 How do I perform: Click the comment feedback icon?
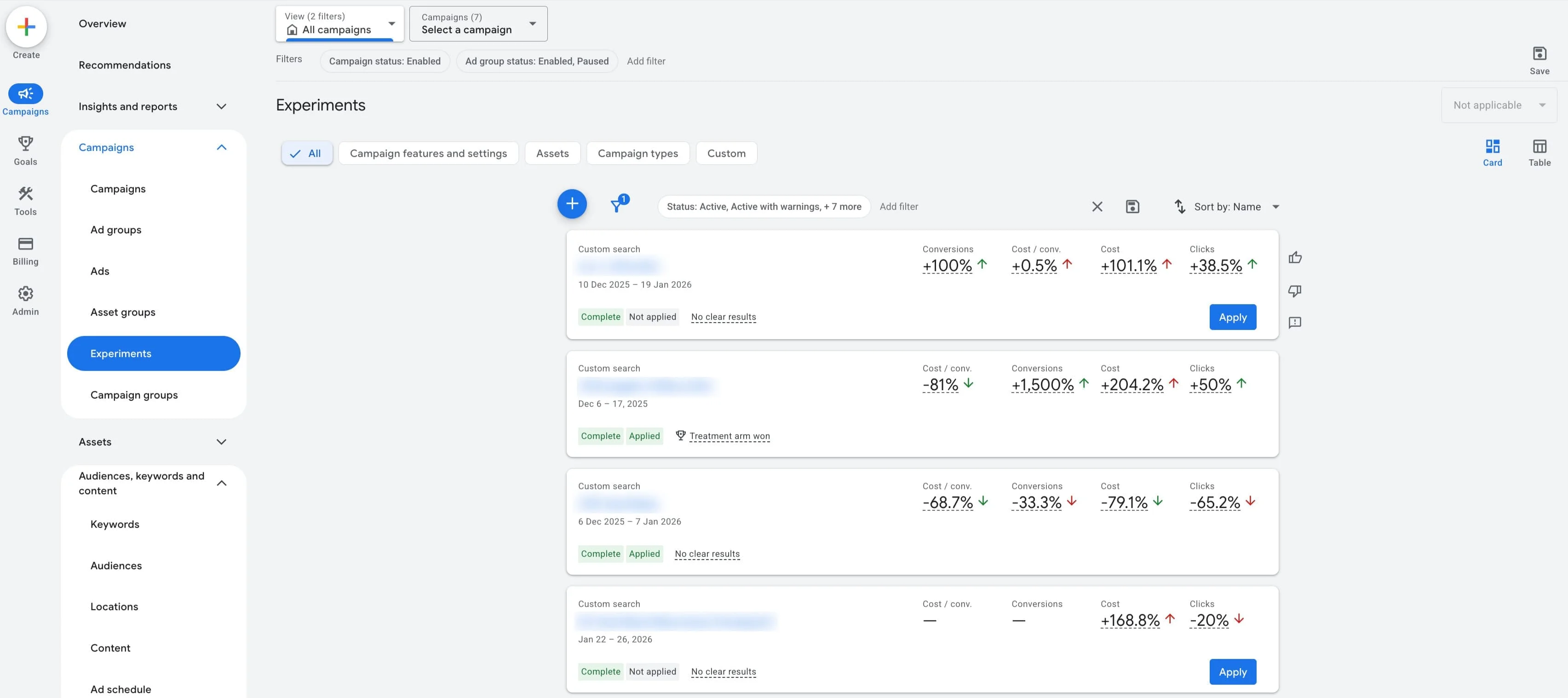tap(1295, 322)
